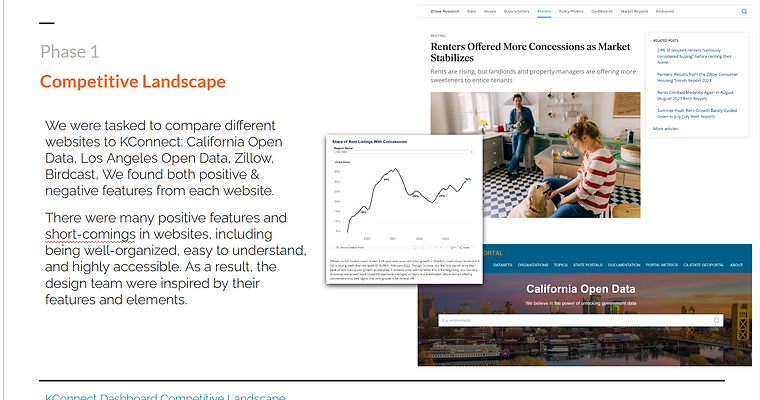
Task: Click the RELATED POSTS sidebar heading
Action: [665, 41]
